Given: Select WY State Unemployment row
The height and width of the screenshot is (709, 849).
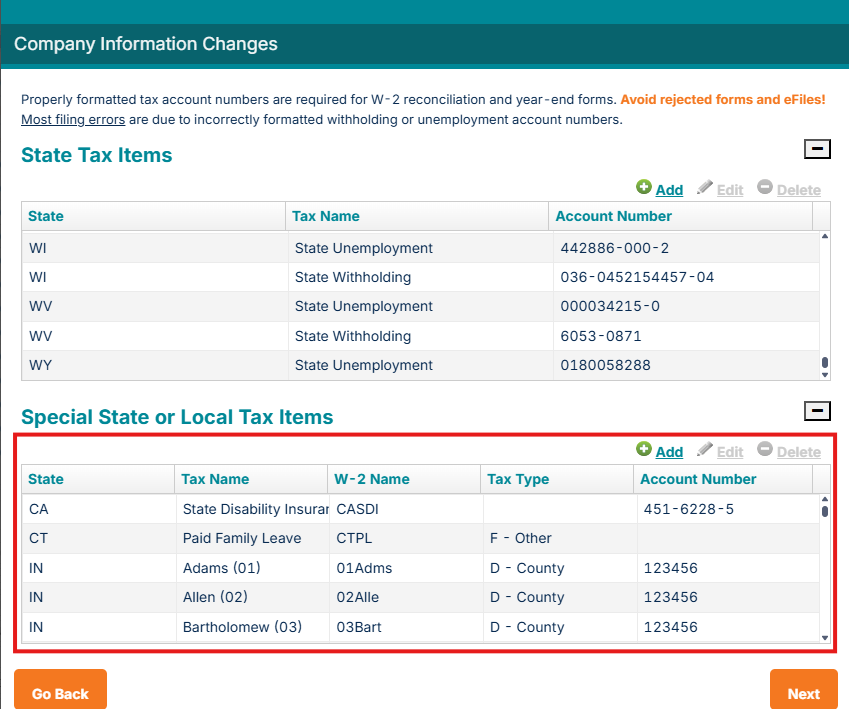Looking at the screenshot, I should click(x=421, y=365).
